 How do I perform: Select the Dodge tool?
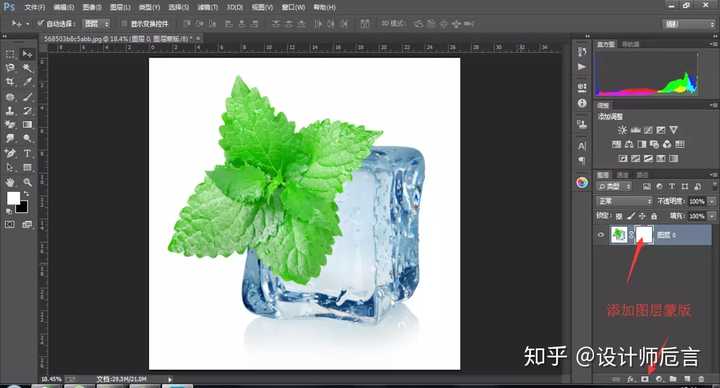[27, 138]
